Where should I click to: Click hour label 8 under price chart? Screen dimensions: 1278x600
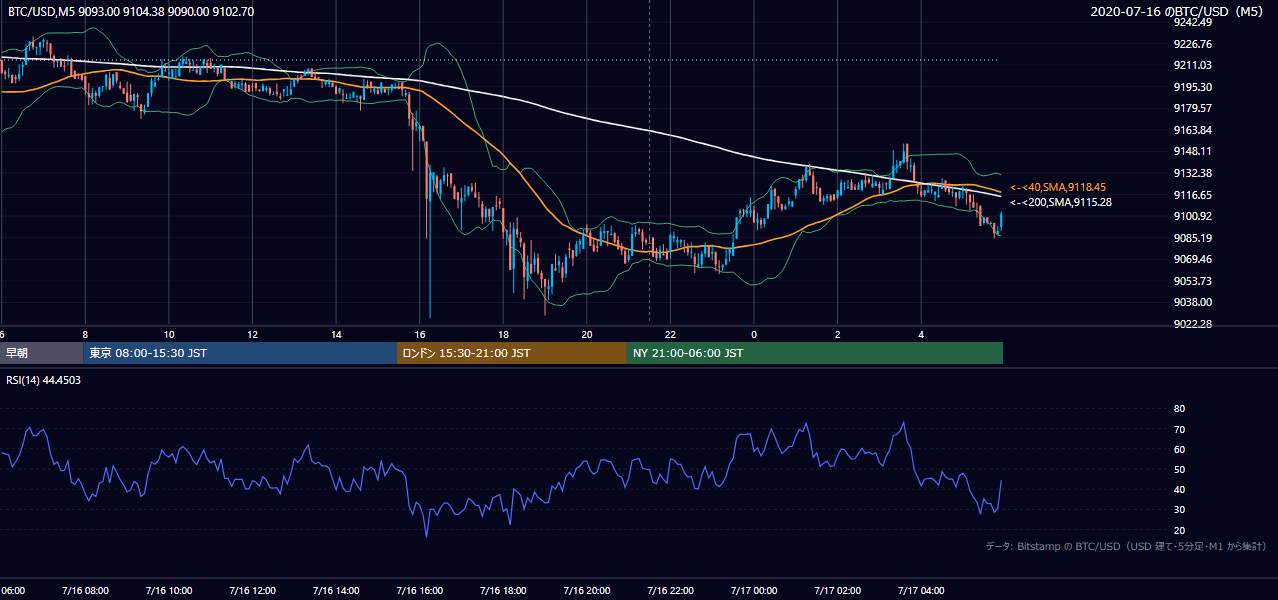tap(85, 335)
